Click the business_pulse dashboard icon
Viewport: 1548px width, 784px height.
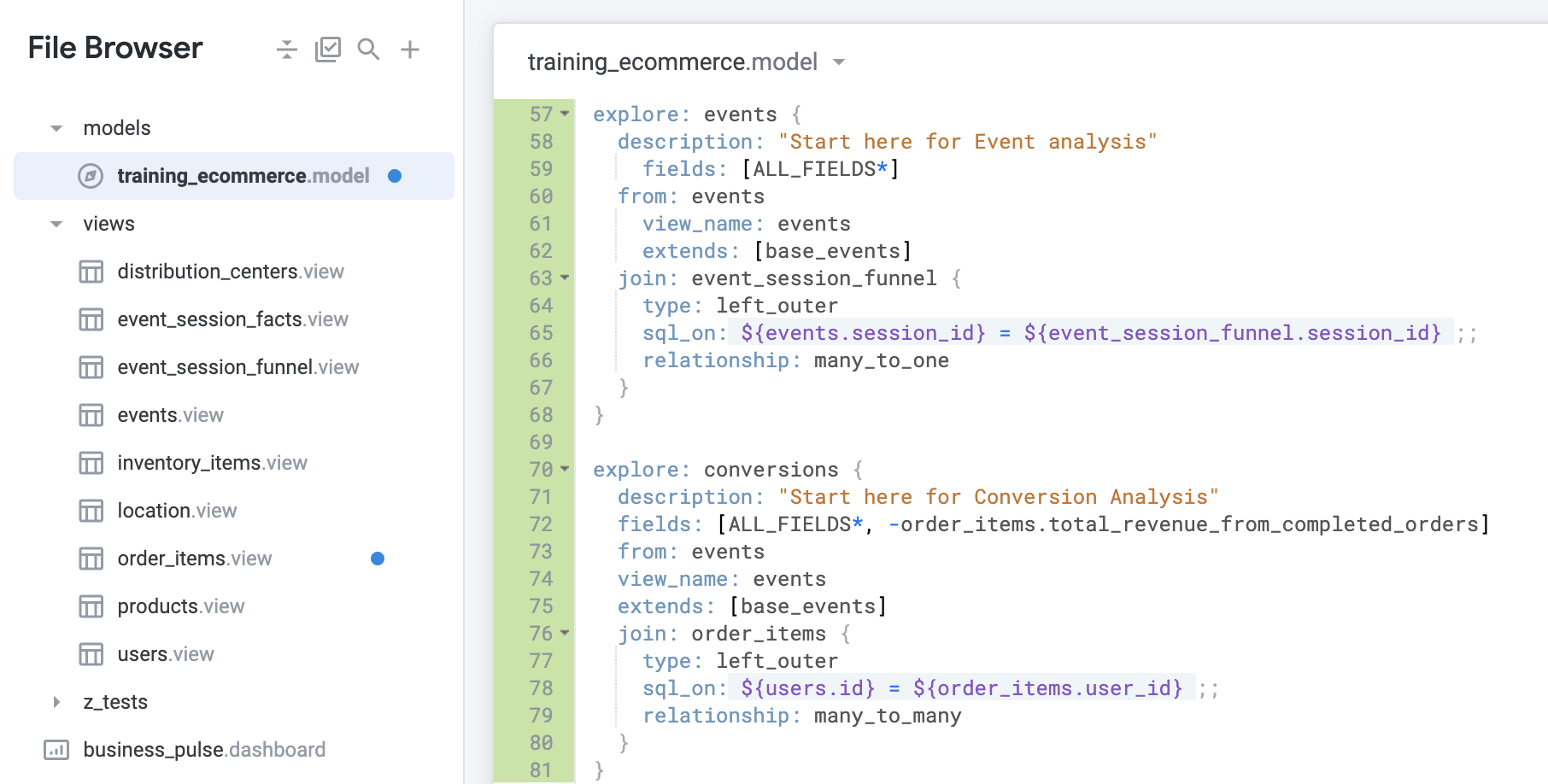tap(56, 749)
